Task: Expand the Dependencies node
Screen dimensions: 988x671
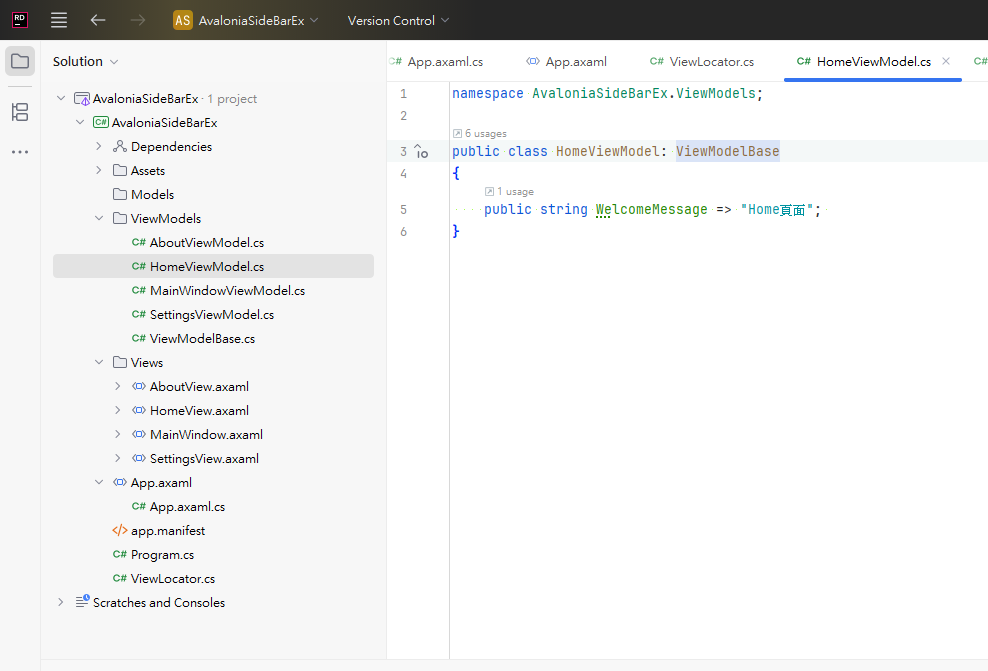Action: coord(99,147)
